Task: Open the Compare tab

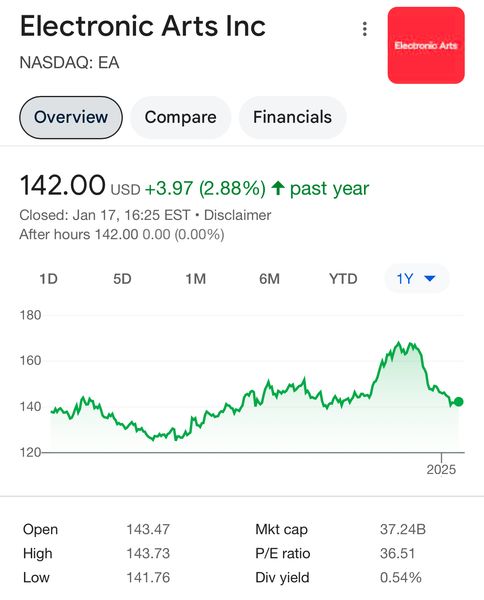Action: [180, 117]
